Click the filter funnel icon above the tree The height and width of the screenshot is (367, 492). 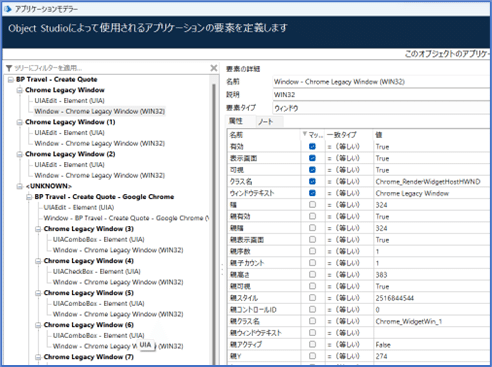coord(9,68)
